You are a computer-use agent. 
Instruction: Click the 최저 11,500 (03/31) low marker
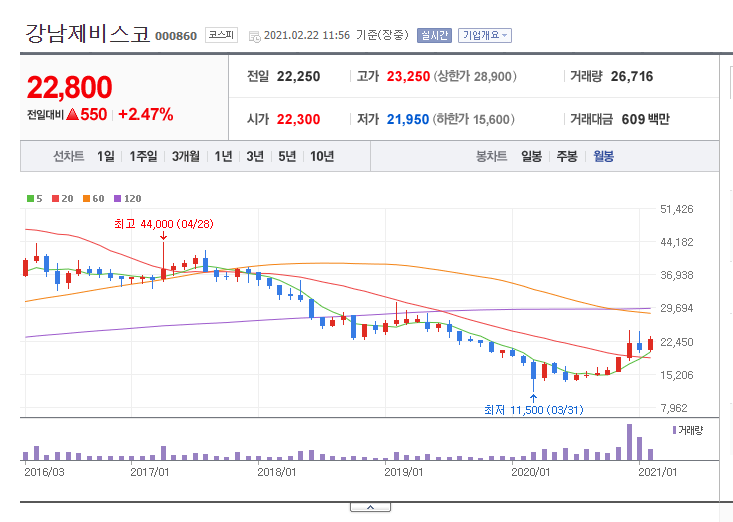(x=534, y=410)
